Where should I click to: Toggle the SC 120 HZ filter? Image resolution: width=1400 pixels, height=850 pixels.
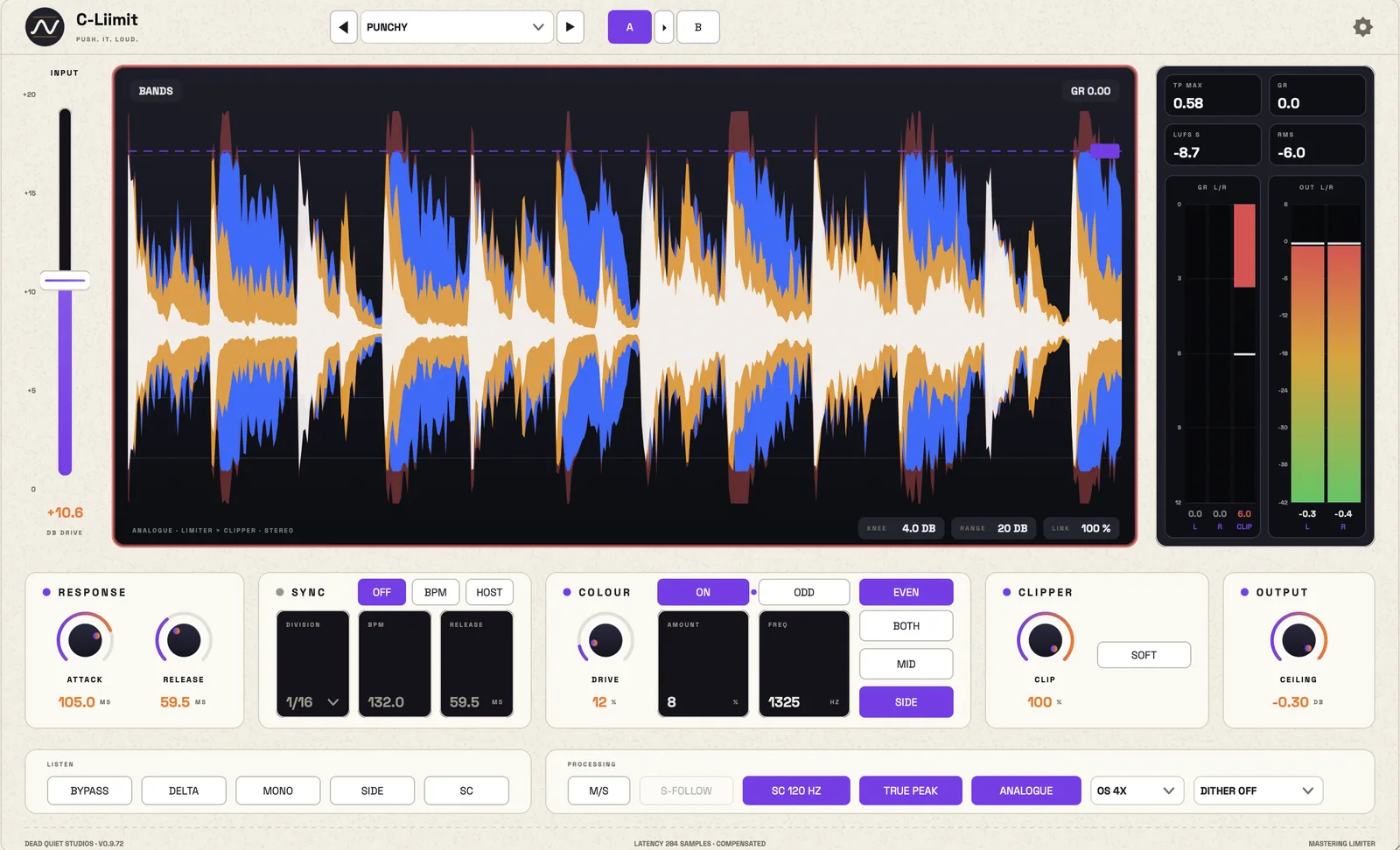coord(796,791)
